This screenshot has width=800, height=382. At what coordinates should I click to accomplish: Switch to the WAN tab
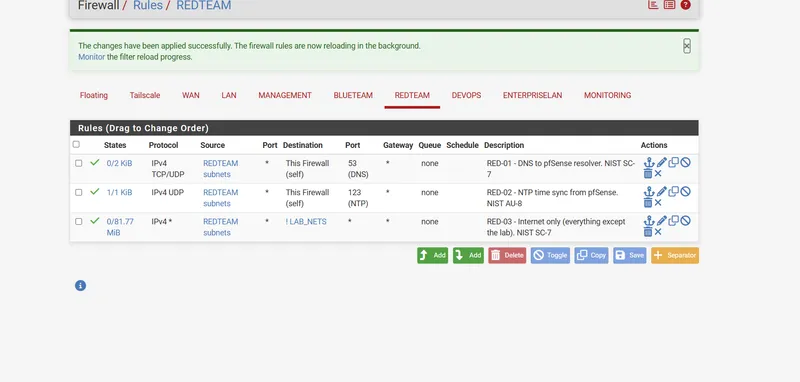[x=191, y=95]
